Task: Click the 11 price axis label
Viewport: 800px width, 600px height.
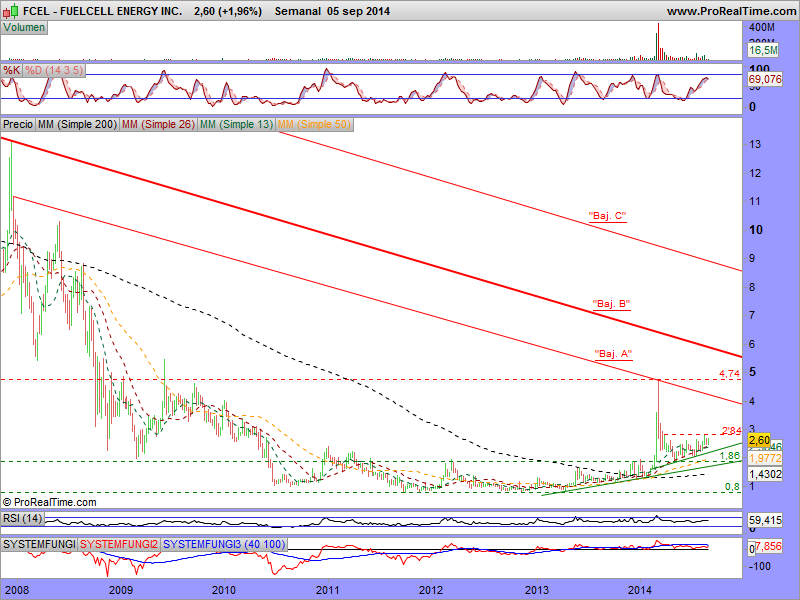Action: tap(755, 202)
